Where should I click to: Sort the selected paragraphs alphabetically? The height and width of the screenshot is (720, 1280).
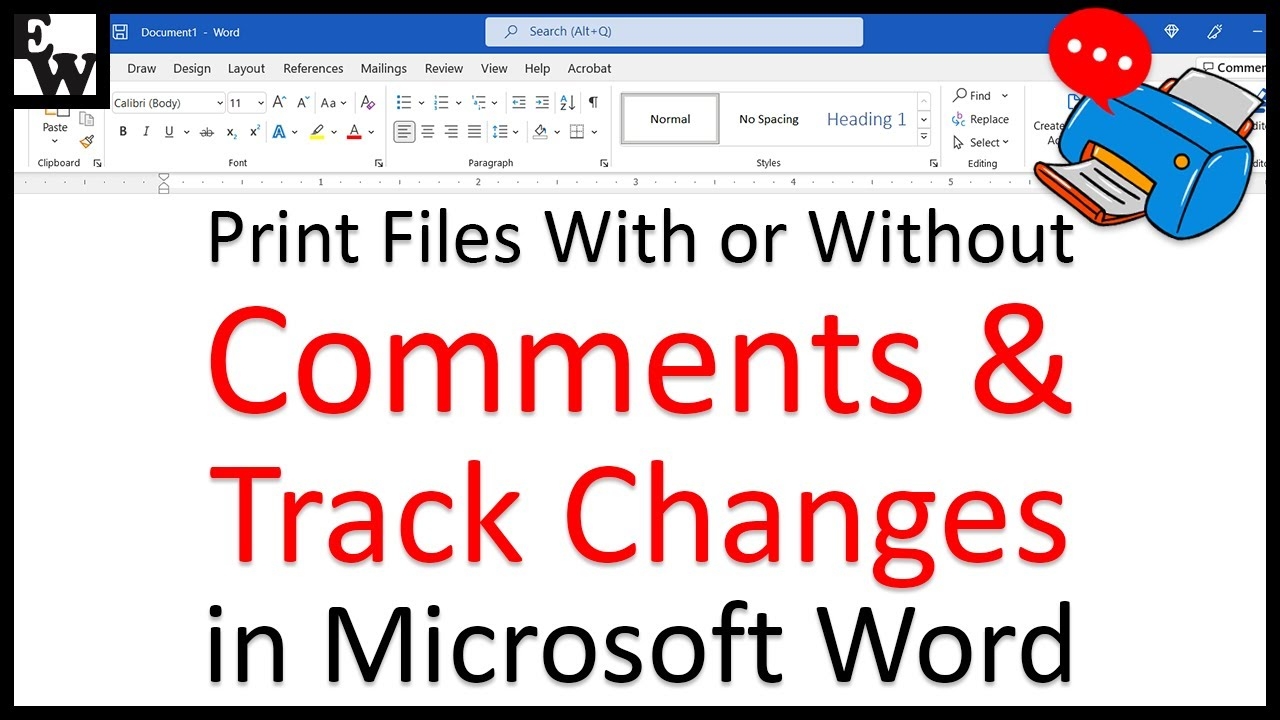(x=567, y=103)
